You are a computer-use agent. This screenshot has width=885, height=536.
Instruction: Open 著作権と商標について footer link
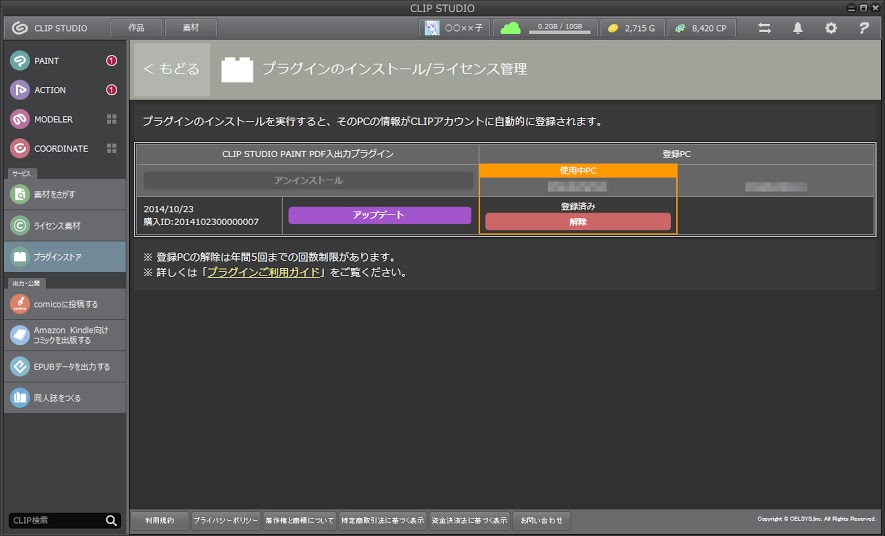click(x=300, y=520)
